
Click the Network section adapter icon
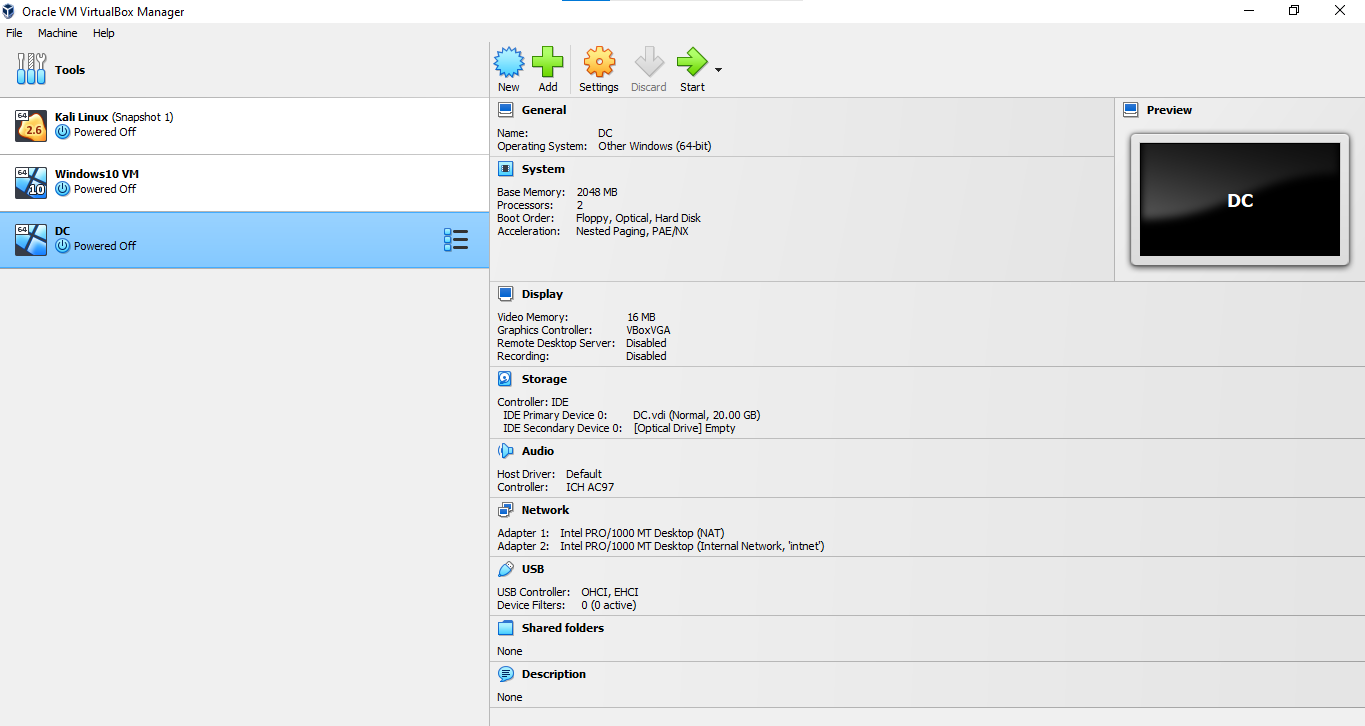506,510
